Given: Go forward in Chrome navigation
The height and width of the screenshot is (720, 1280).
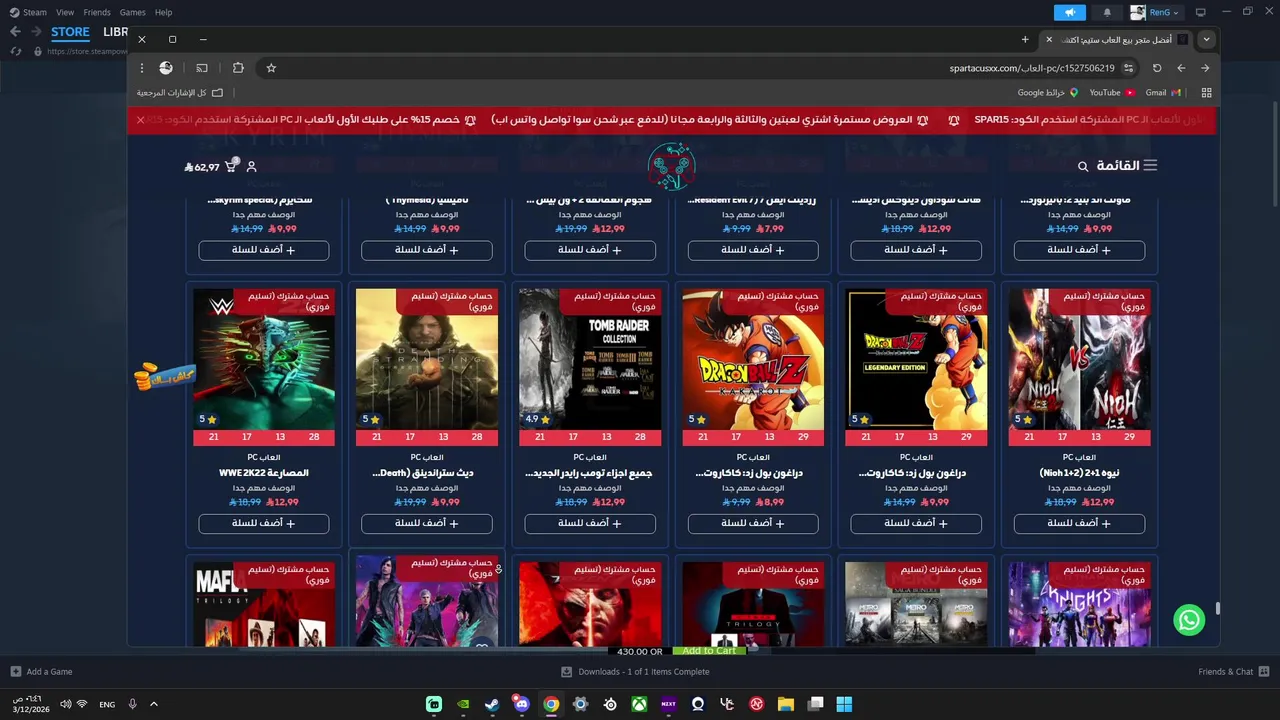Looking at the screenshot, I should point(1181,68).
